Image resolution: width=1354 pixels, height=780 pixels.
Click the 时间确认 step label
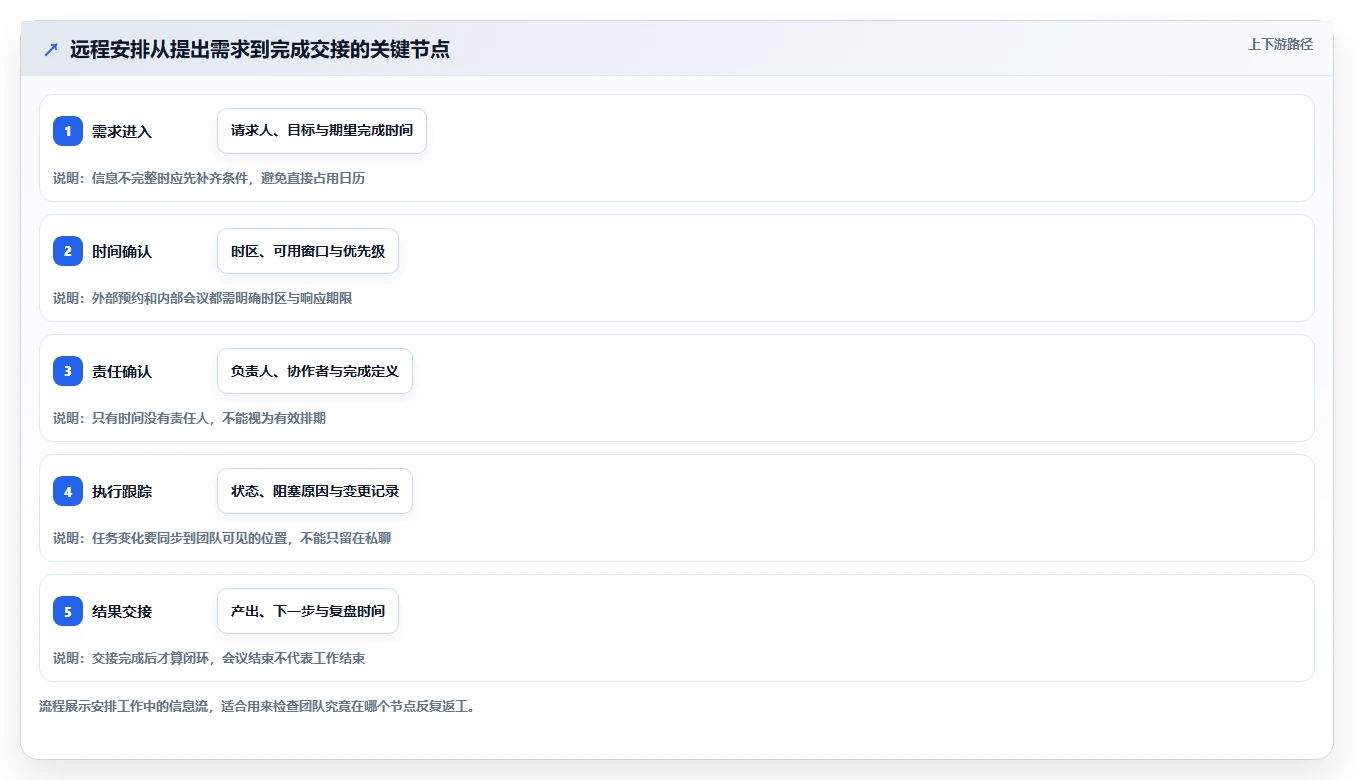point(122,251)
